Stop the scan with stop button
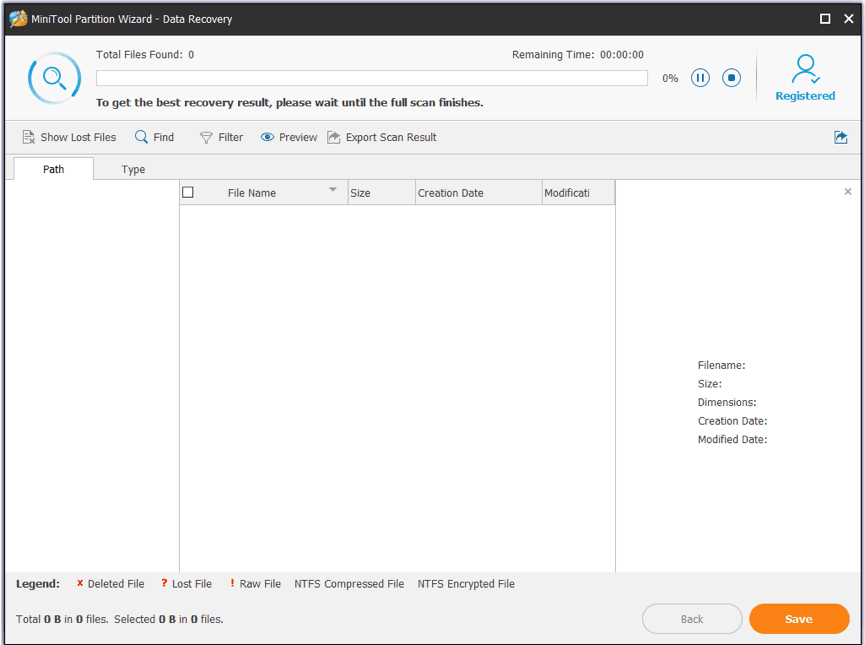The image size is (865, 645). pos(732,78)
